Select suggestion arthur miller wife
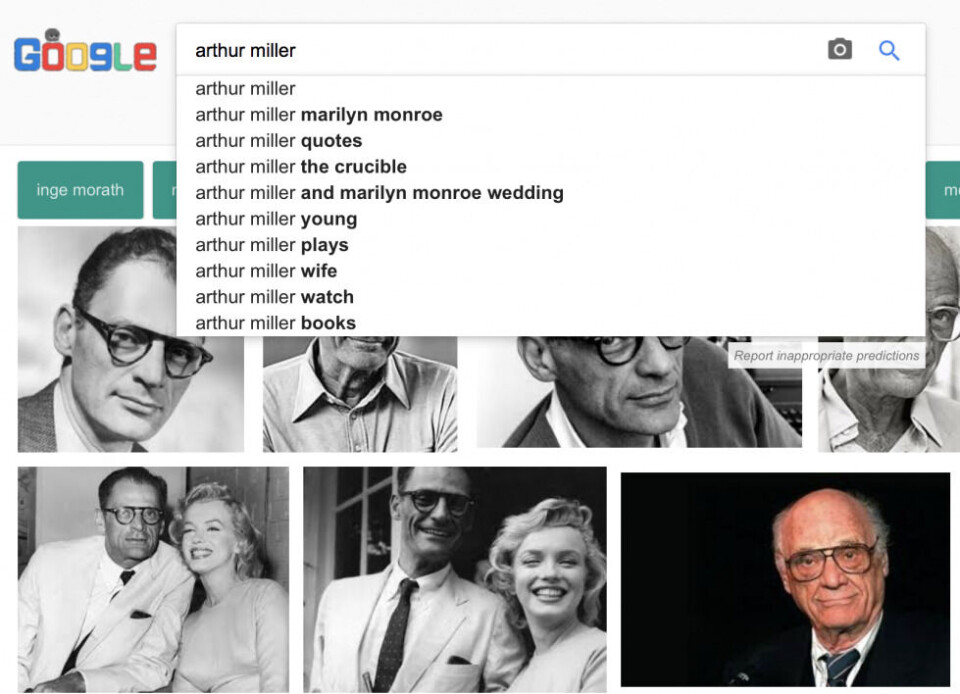The height and width of the screenshot is (694, 960). point(551,271)
